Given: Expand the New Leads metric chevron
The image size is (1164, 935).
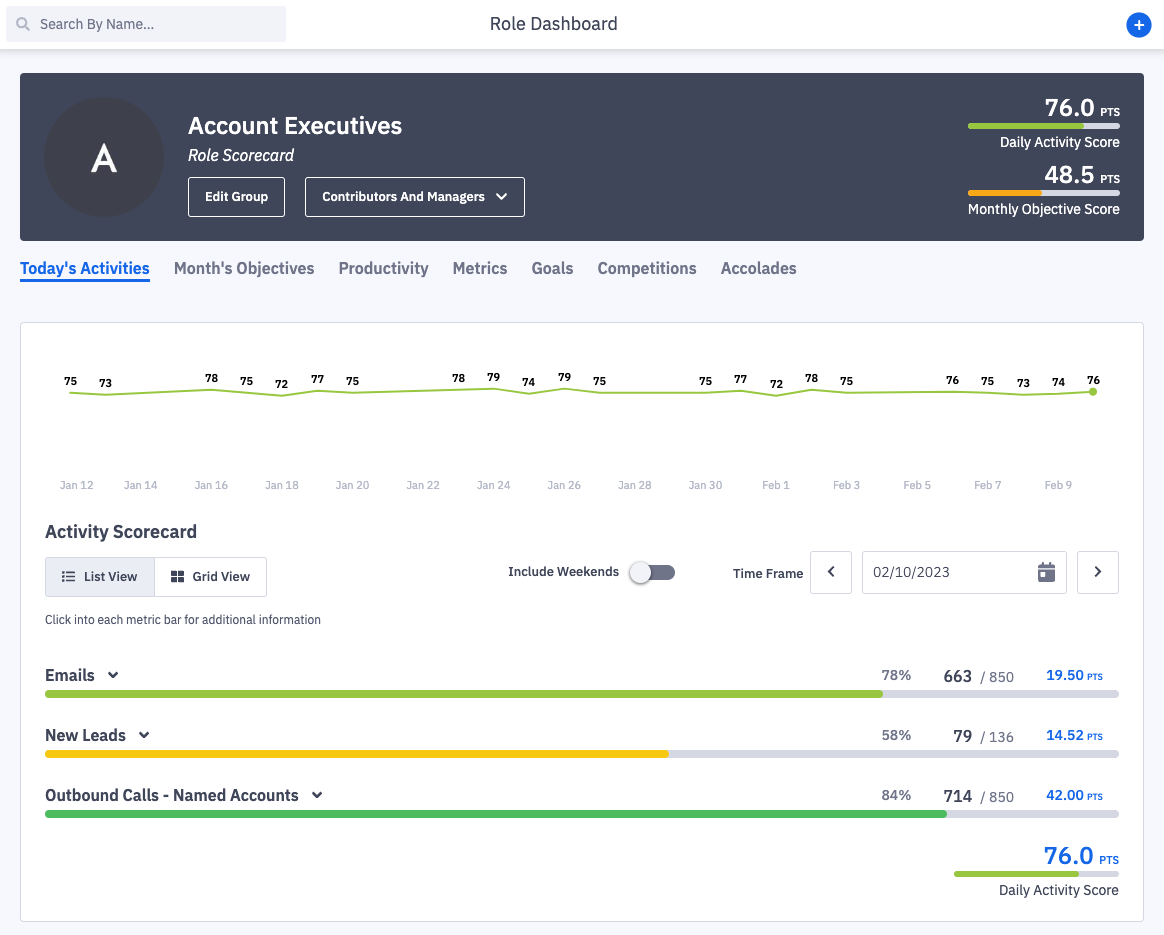Looking at the screenshot, I should click(144, 735).
